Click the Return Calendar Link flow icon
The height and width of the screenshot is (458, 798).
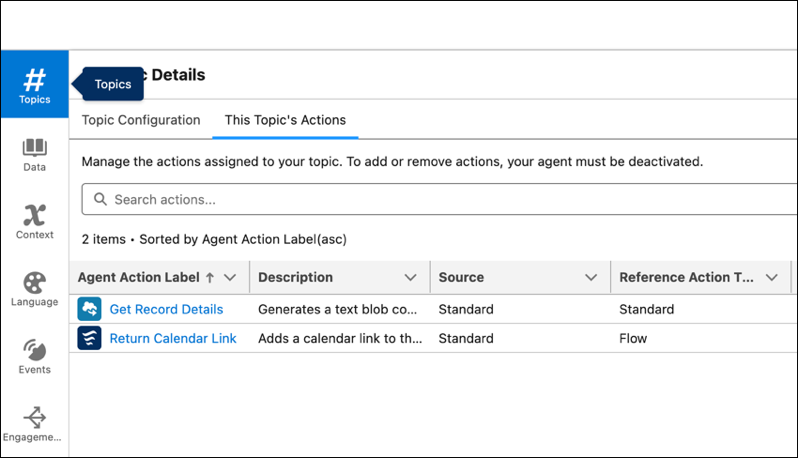click(89, 338)
